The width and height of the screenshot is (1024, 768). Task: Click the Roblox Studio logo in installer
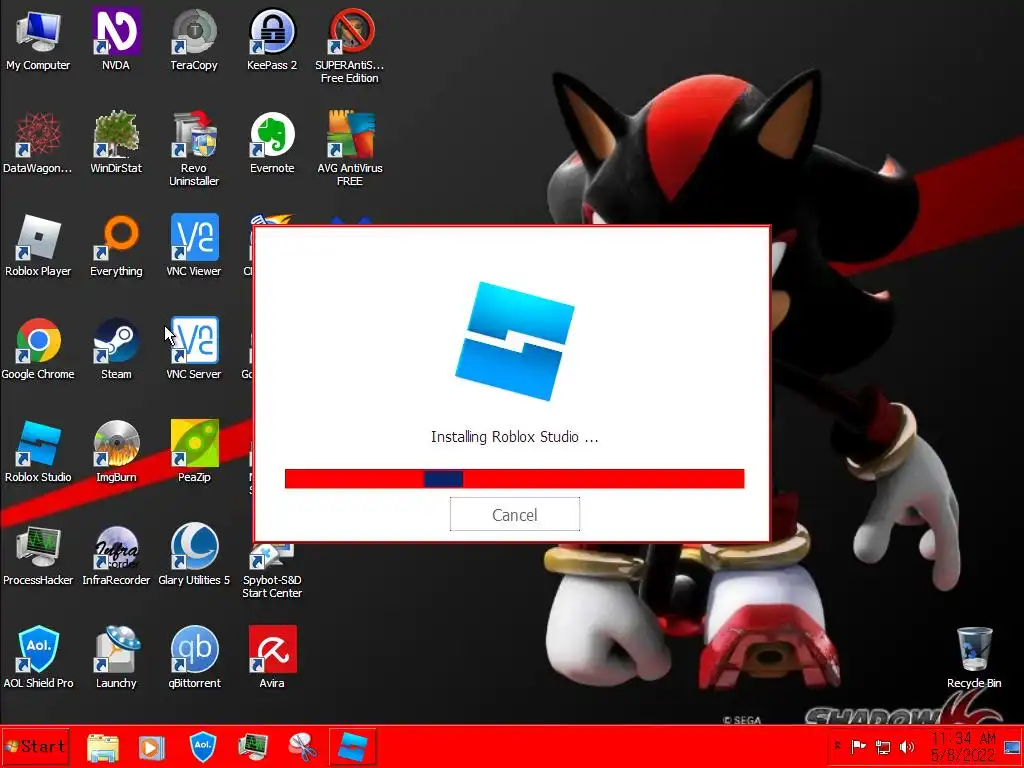point(515,341)
